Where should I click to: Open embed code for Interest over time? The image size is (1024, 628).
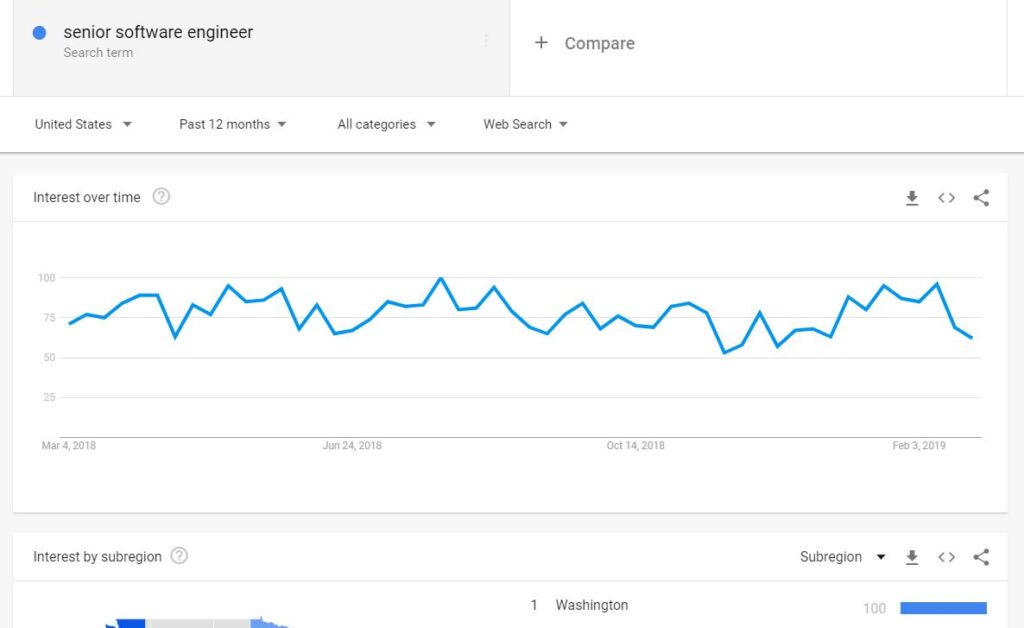[x=946, y=198]
